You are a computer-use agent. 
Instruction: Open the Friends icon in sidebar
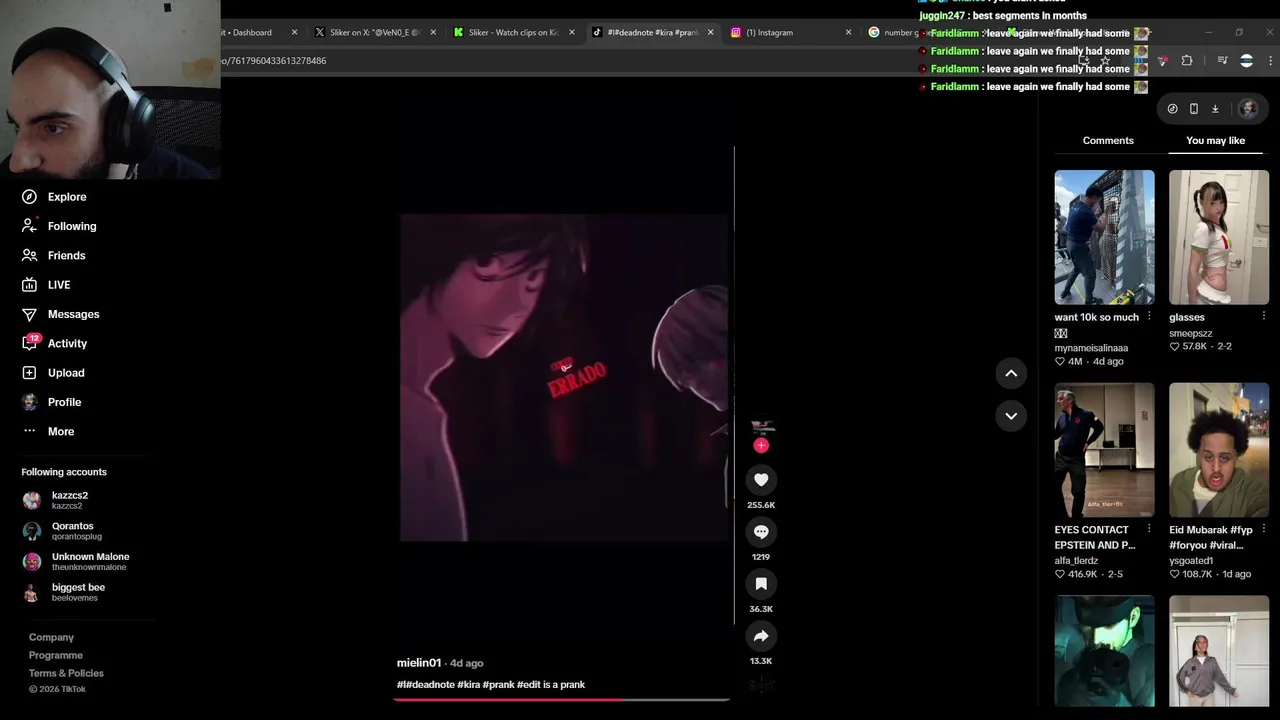[29, 255]
